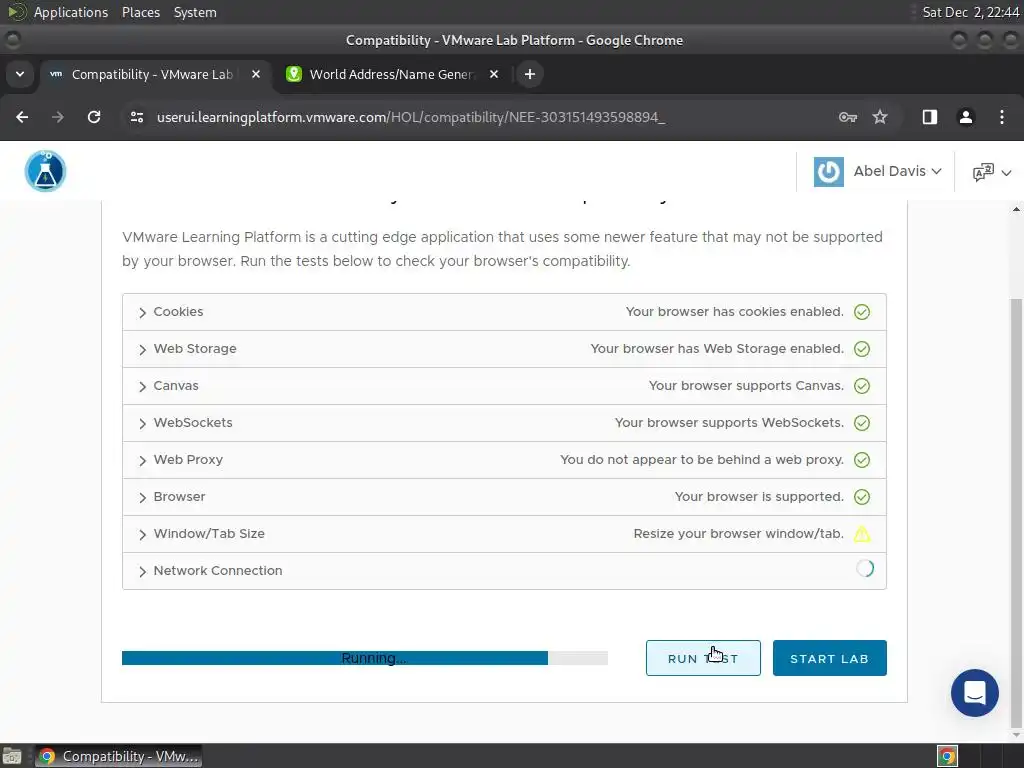Image resolution: width=1024 pixels, height=768 pixels.
Task: Close the World Address/Name Generator tab
Action: click(494, 74)
